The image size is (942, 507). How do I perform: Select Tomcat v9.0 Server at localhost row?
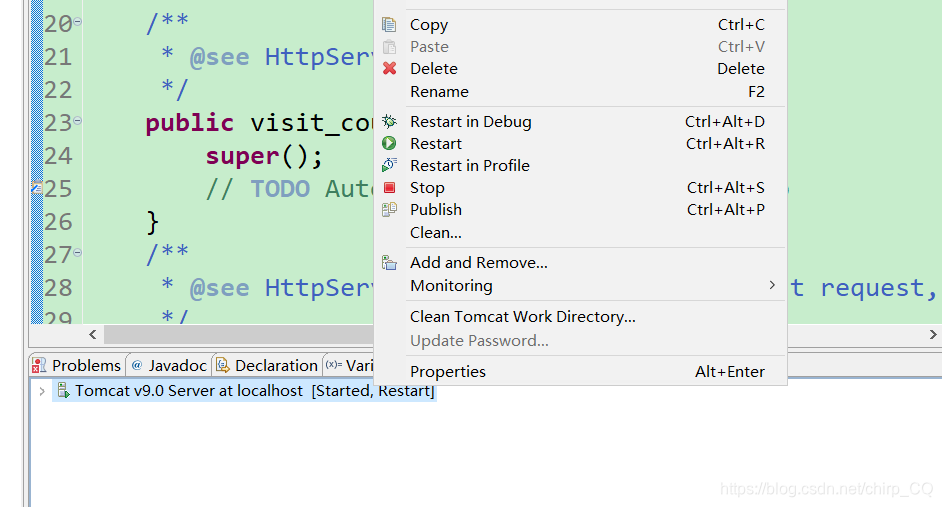coord(245,391)
